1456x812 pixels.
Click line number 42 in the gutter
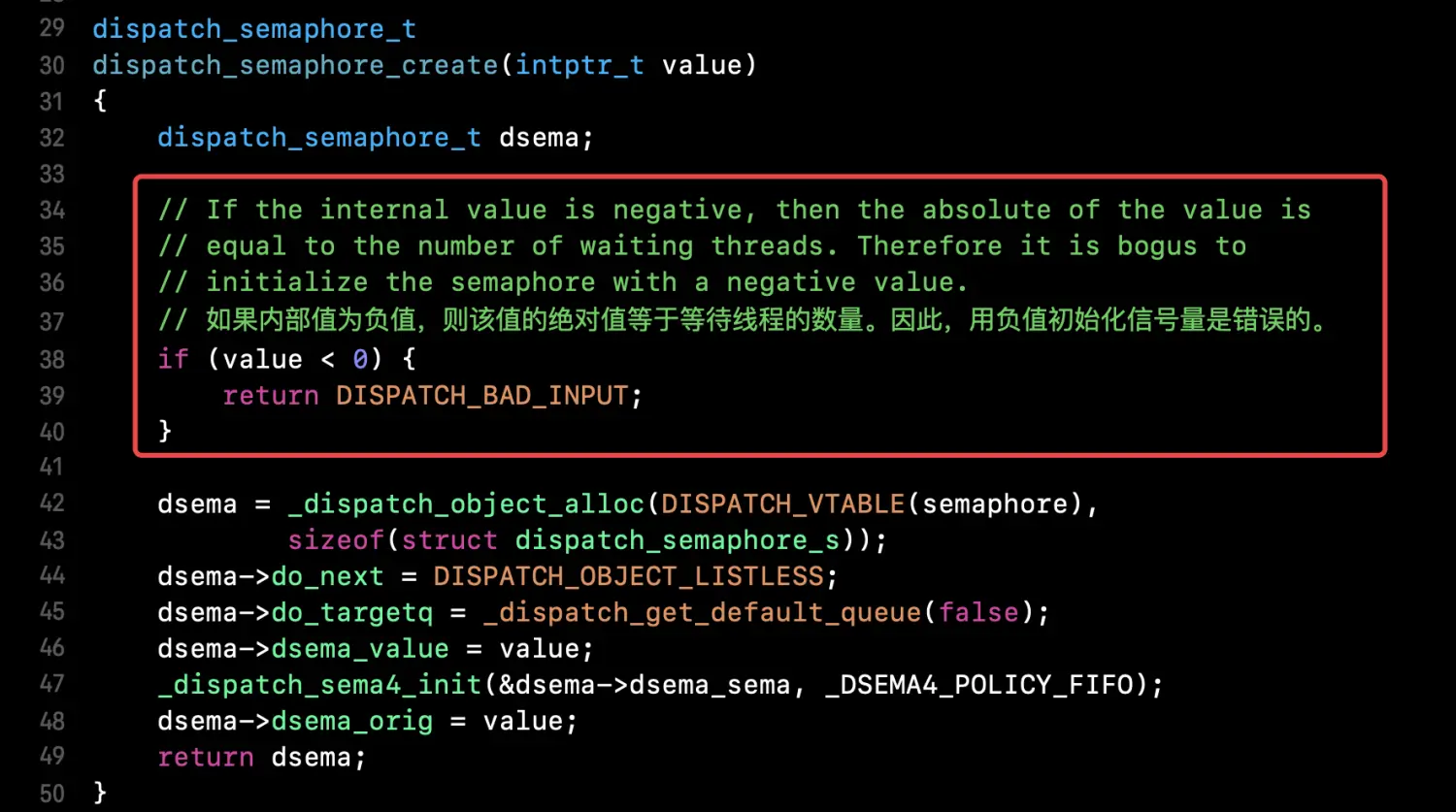(x=51, y=503)
